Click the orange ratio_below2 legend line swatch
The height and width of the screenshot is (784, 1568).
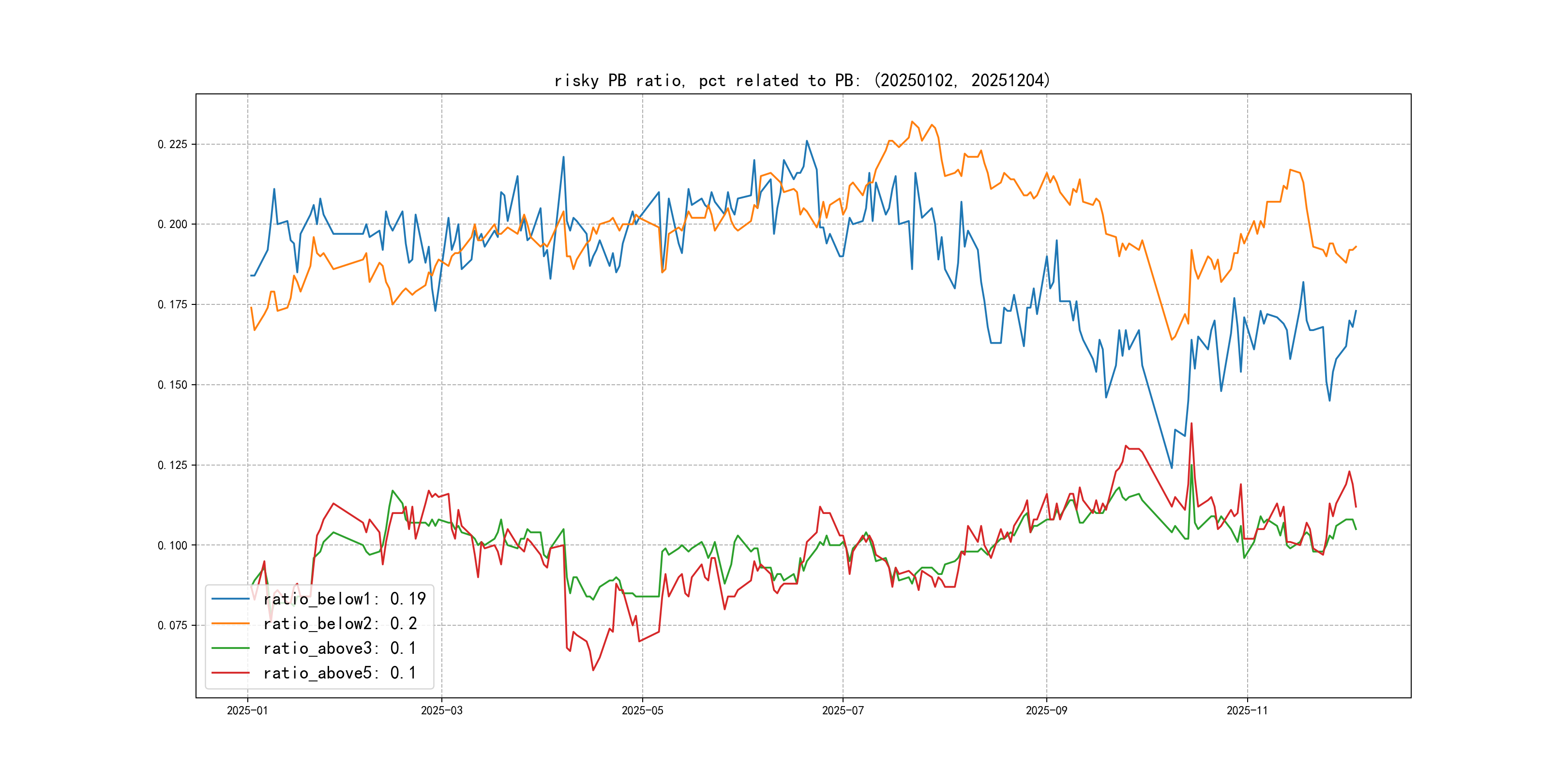[x=230, y=623]
